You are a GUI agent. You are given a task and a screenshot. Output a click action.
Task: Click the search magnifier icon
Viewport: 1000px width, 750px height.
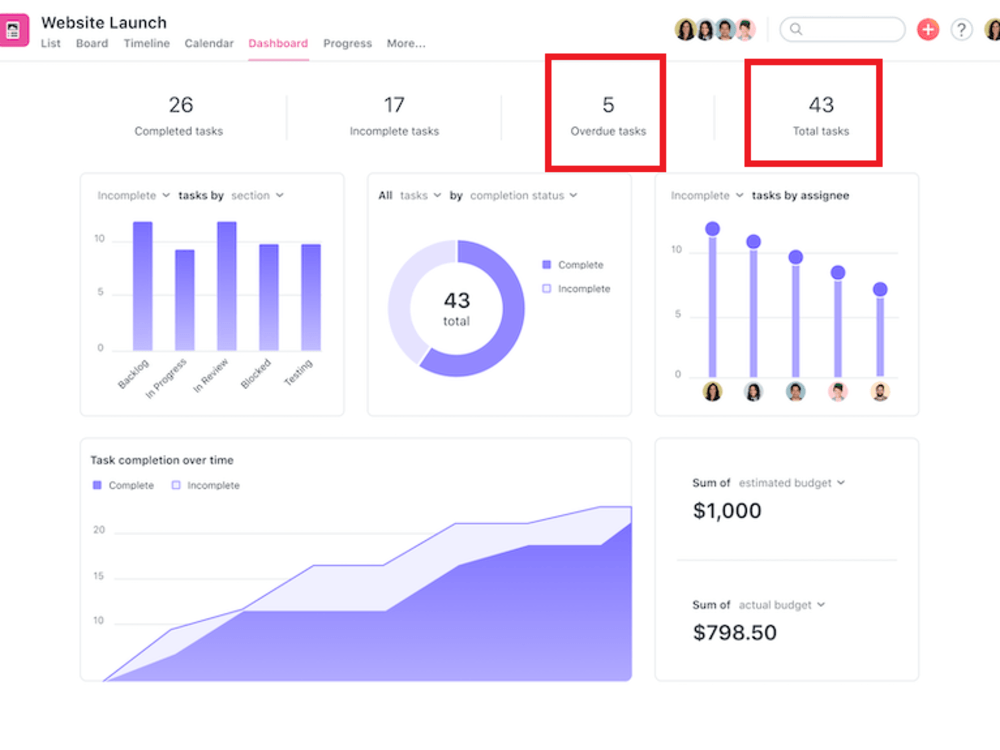(796, 29)
